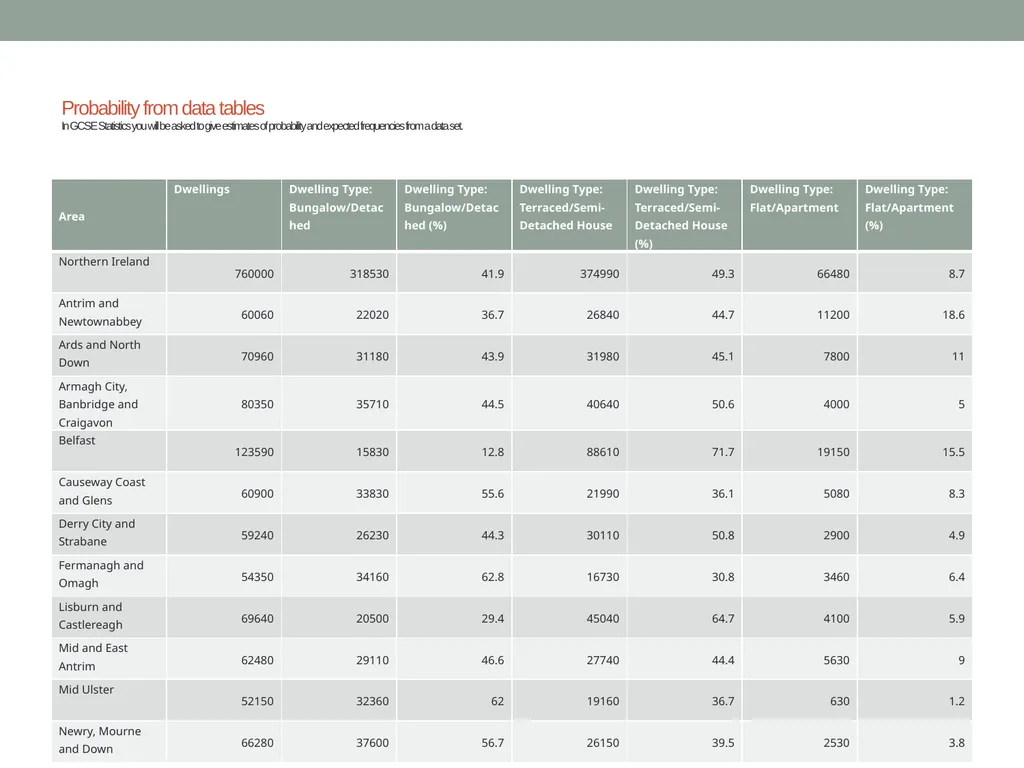
Task: Click the value 19150
Action: click(833, 452)
